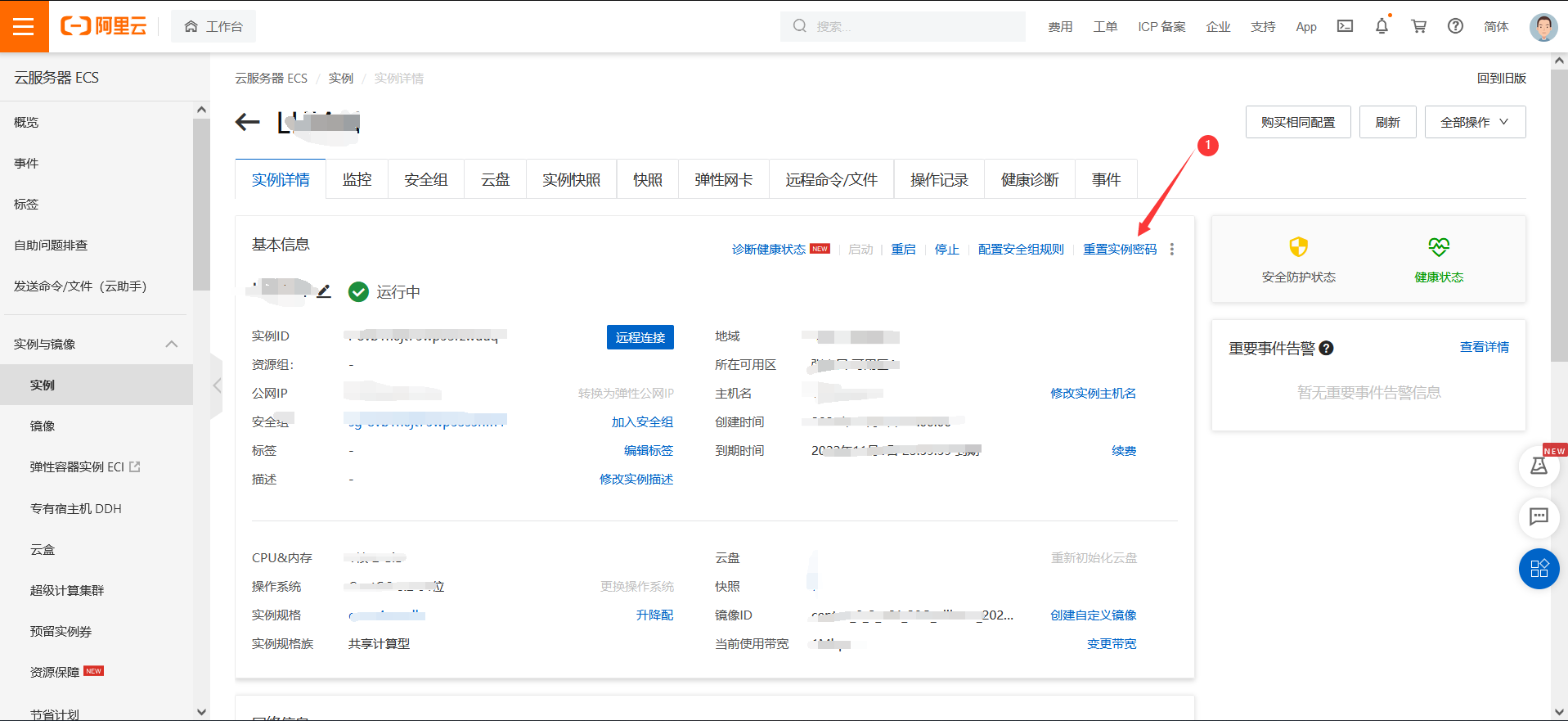Expand the 全部操作 dropdown
Image resolution: width=1568 pixels, height=721 pixels.
pyautogui.click(x=1475, y=122)
